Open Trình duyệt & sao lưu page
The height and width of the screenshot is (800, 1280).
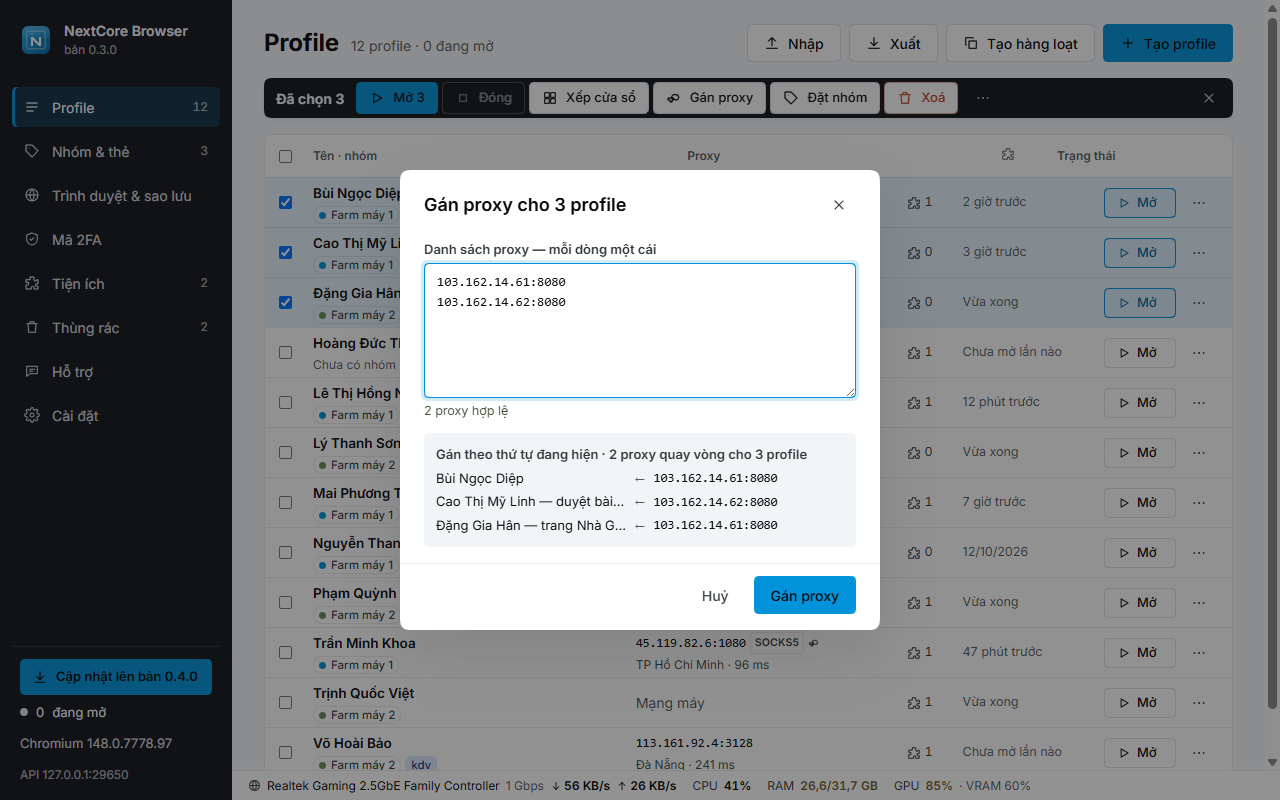coord(116,195)
